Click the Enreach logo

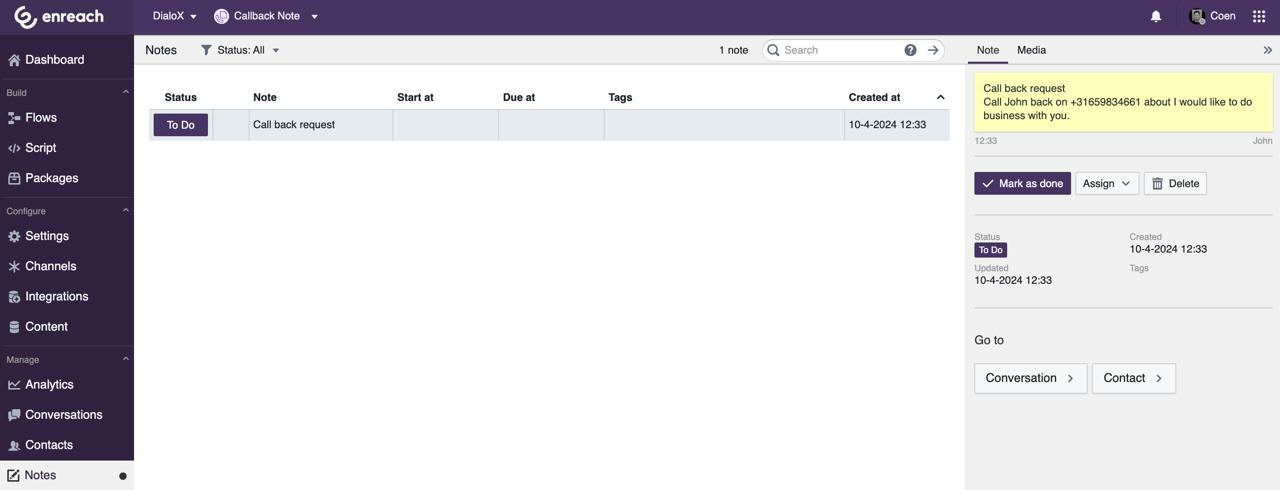pos(59,17)
